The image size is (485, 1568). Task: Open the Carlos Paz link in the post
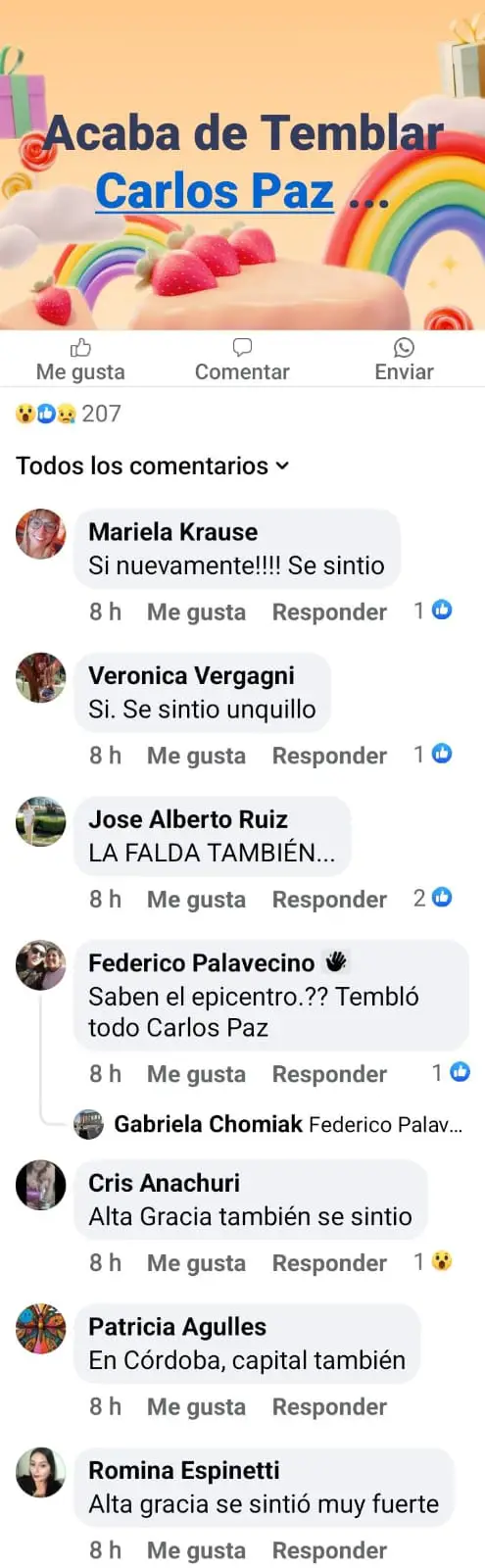click(x=215, y=191)
